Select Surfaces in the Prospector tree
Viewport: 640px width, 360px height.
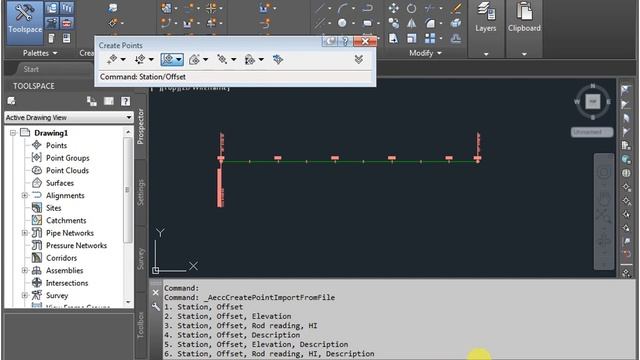[x=60, y=183]
